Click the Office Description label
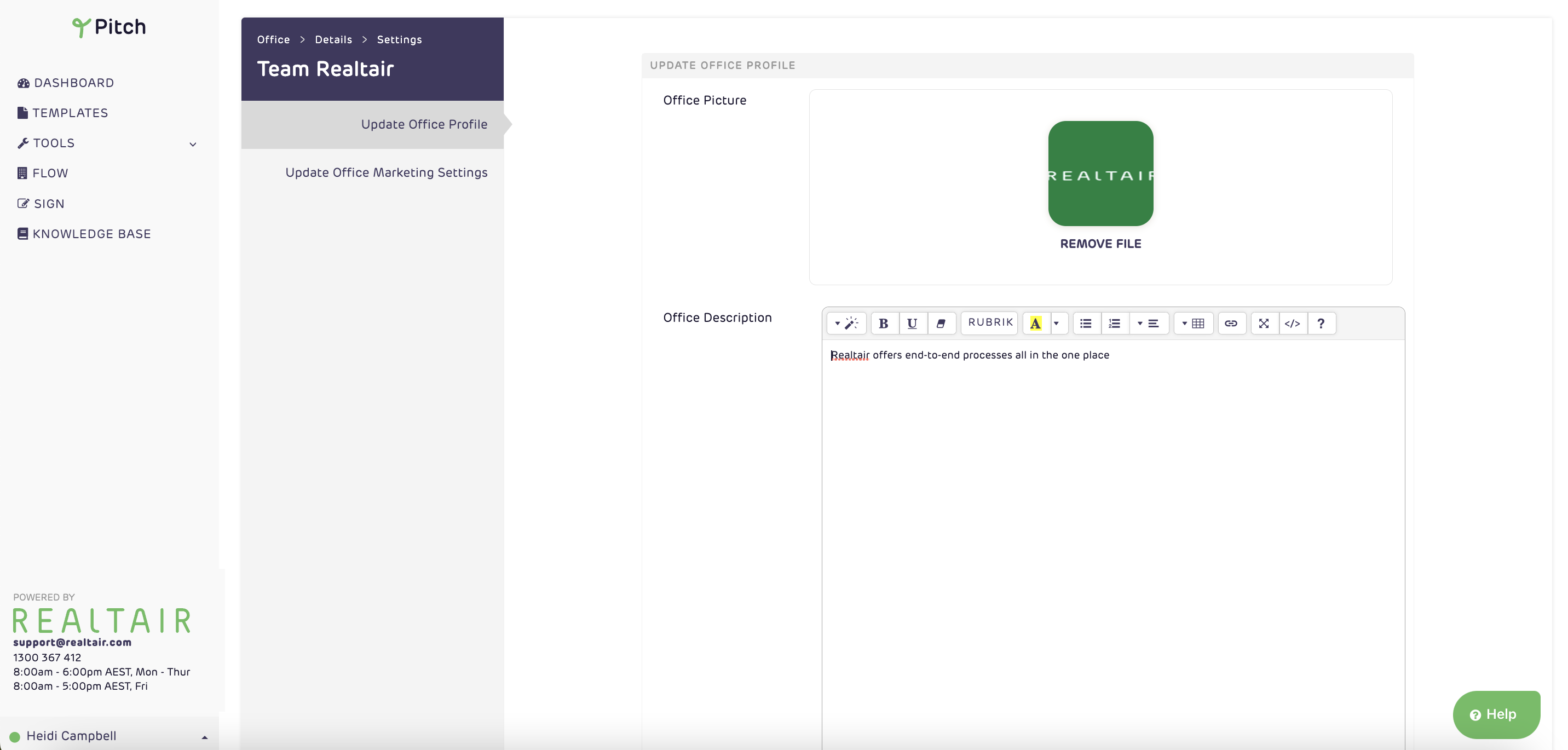 [x=718, y=318]
